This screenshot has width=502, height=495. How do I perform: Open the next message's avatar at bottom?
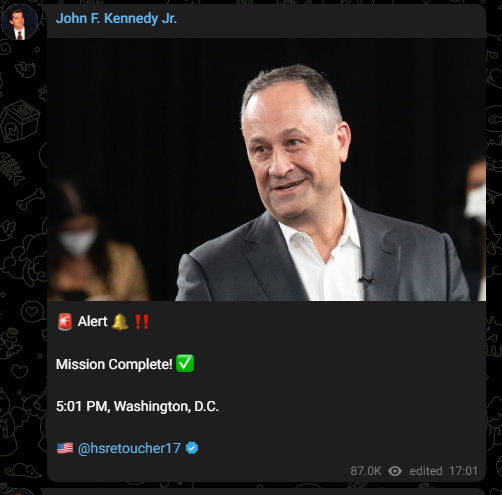pos(19,491)
